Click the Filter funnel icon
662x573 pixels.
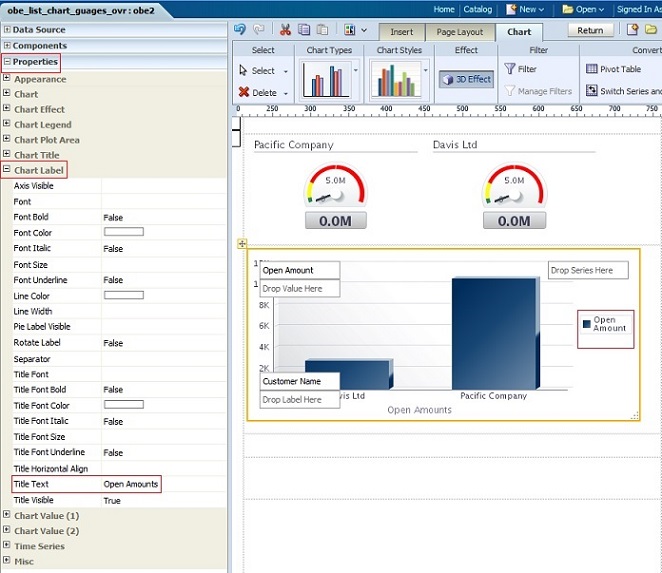pyautogui.click(x=510, y=69)
